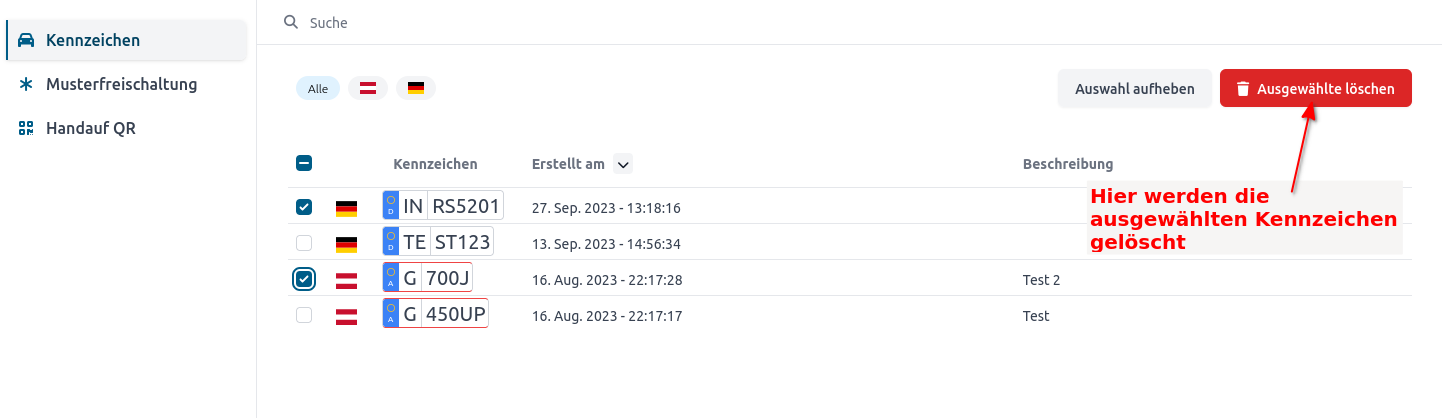
Task: Click the asterisk icon for Musterfreischaltung
Action: pyautogui.click(x=27, y=84)
